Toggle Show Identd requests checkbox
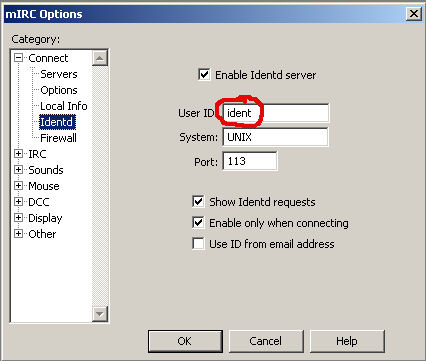426x361 pixels. [x=198, y=202]
